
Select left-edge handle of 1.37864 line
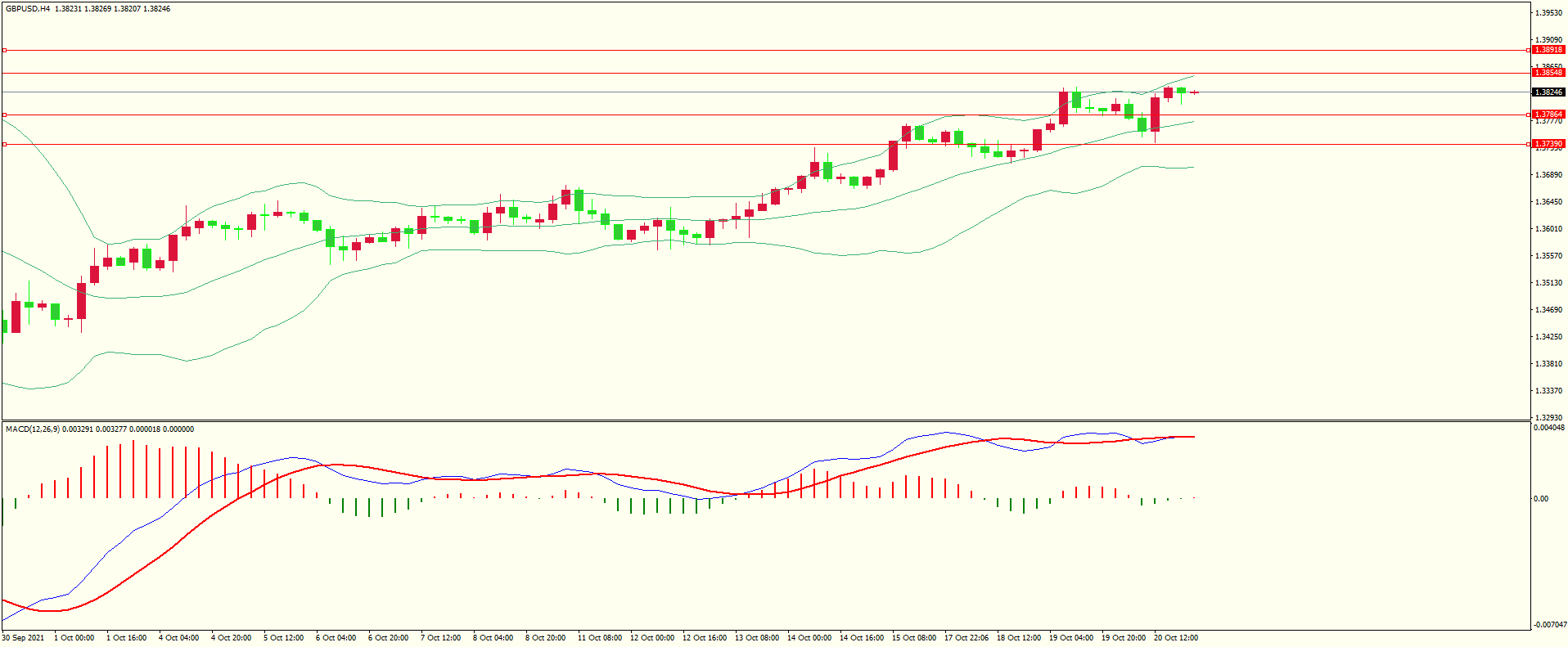pyautogui.click(x=4, y=115)
